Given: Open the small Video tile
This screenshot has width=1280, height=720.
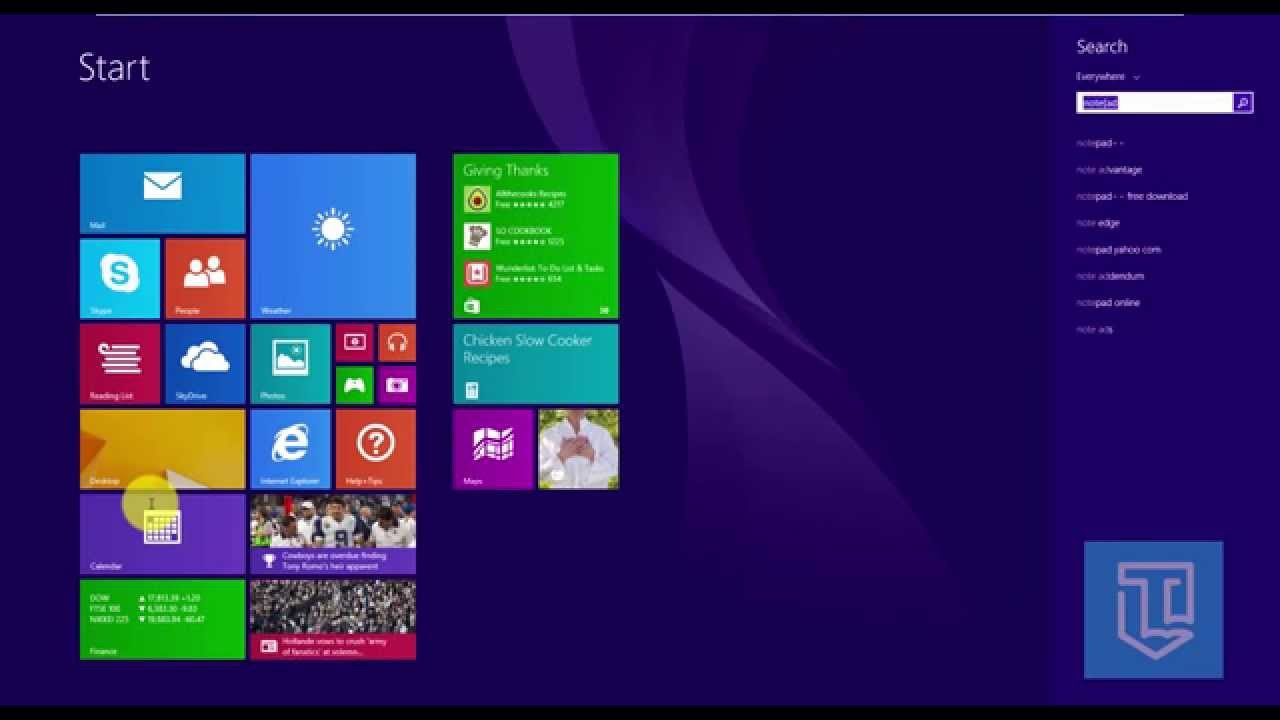Looking at the screenshot, I should [355, 342].
